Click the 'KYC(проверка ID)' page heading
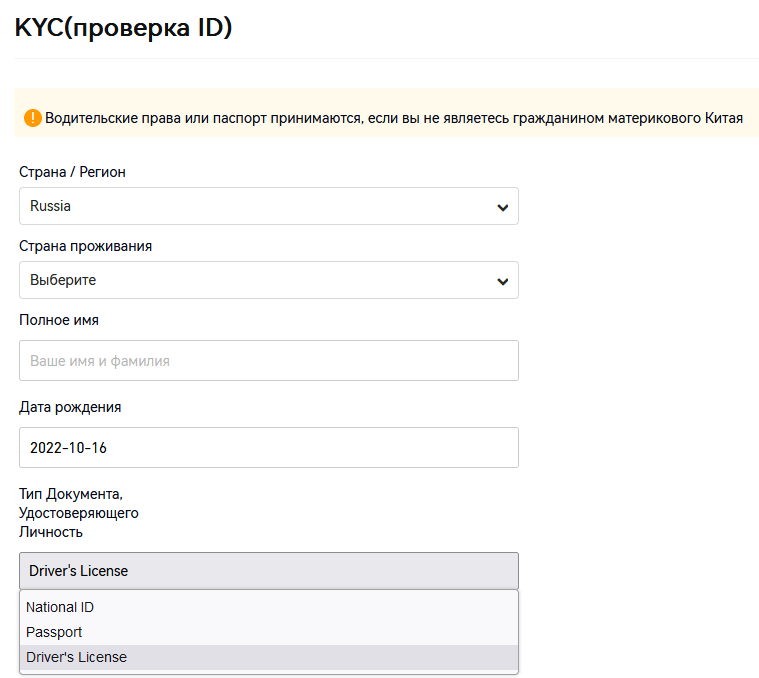 123,28
